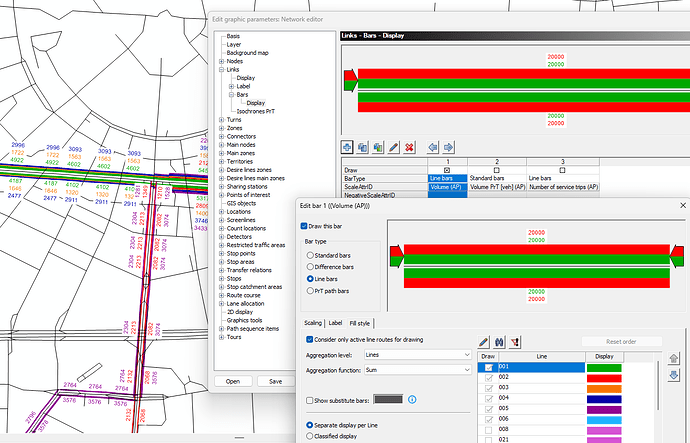690x443 pixels.
Task: Click the Reset order button
Action: pos(621,341)
